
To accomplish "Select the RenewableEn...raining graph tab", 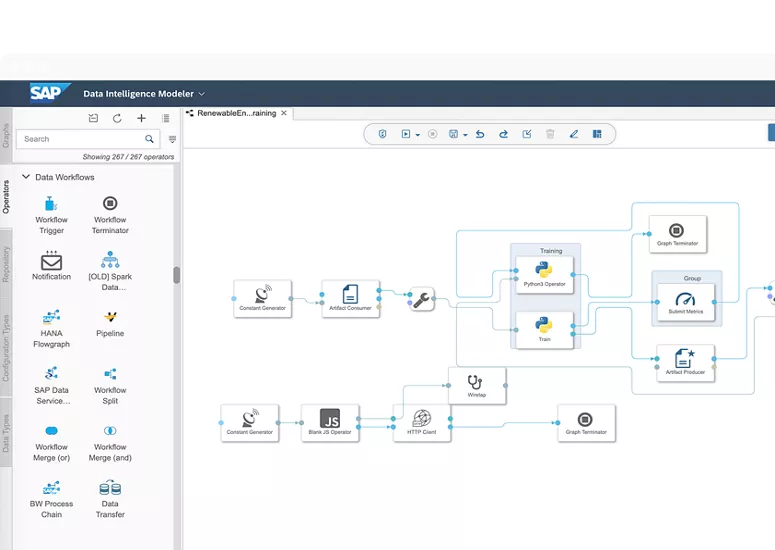I will (236, 113).
